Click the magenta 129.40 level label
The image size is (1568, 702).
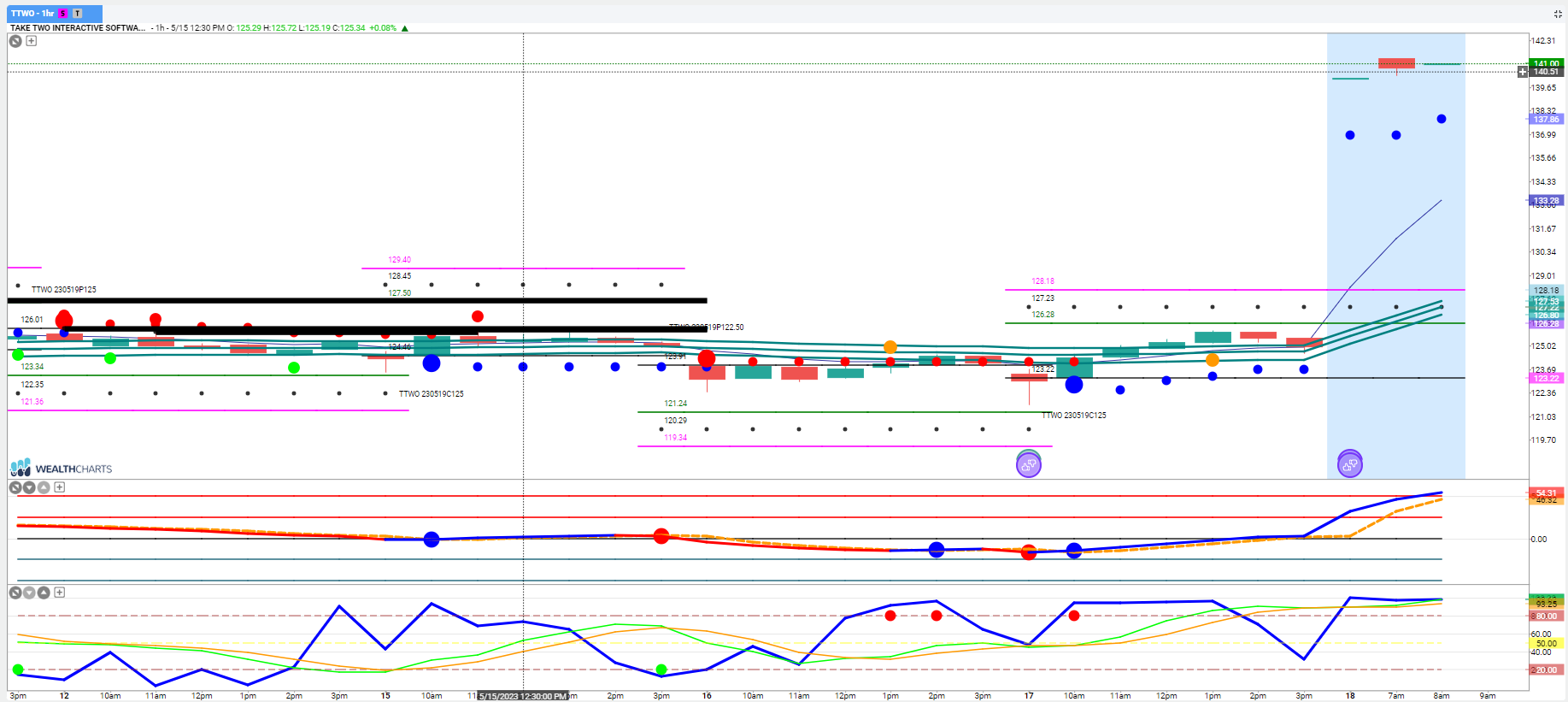click(x=400, y=260)
